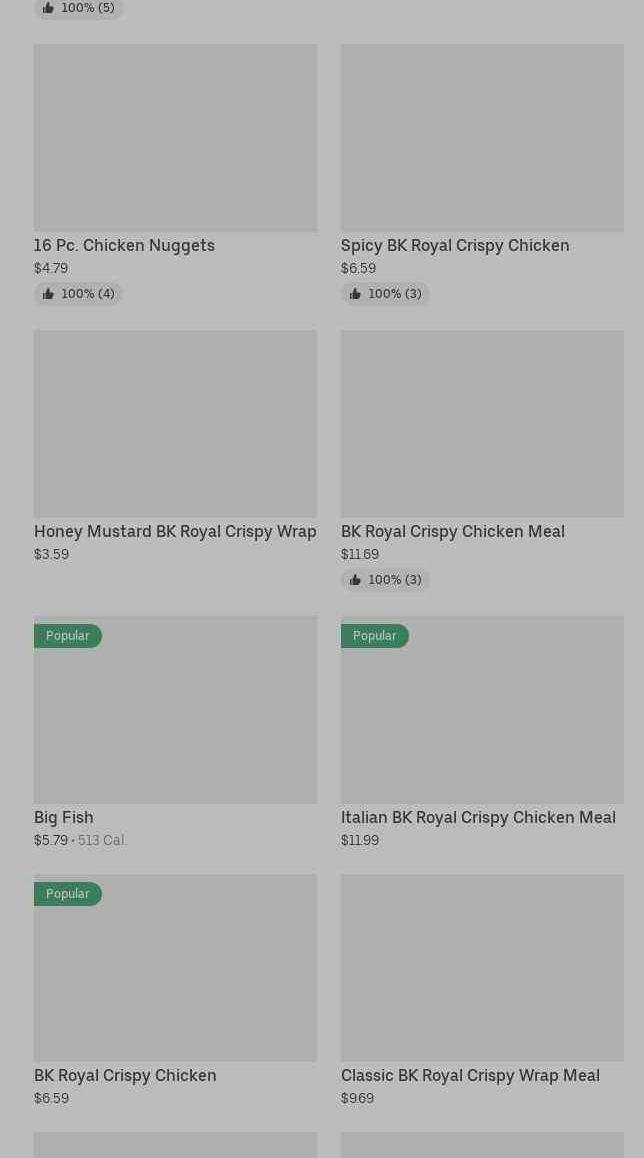
Task: Click Popular badge on Italian Chicken Meal
Action: tap(375, 636)
